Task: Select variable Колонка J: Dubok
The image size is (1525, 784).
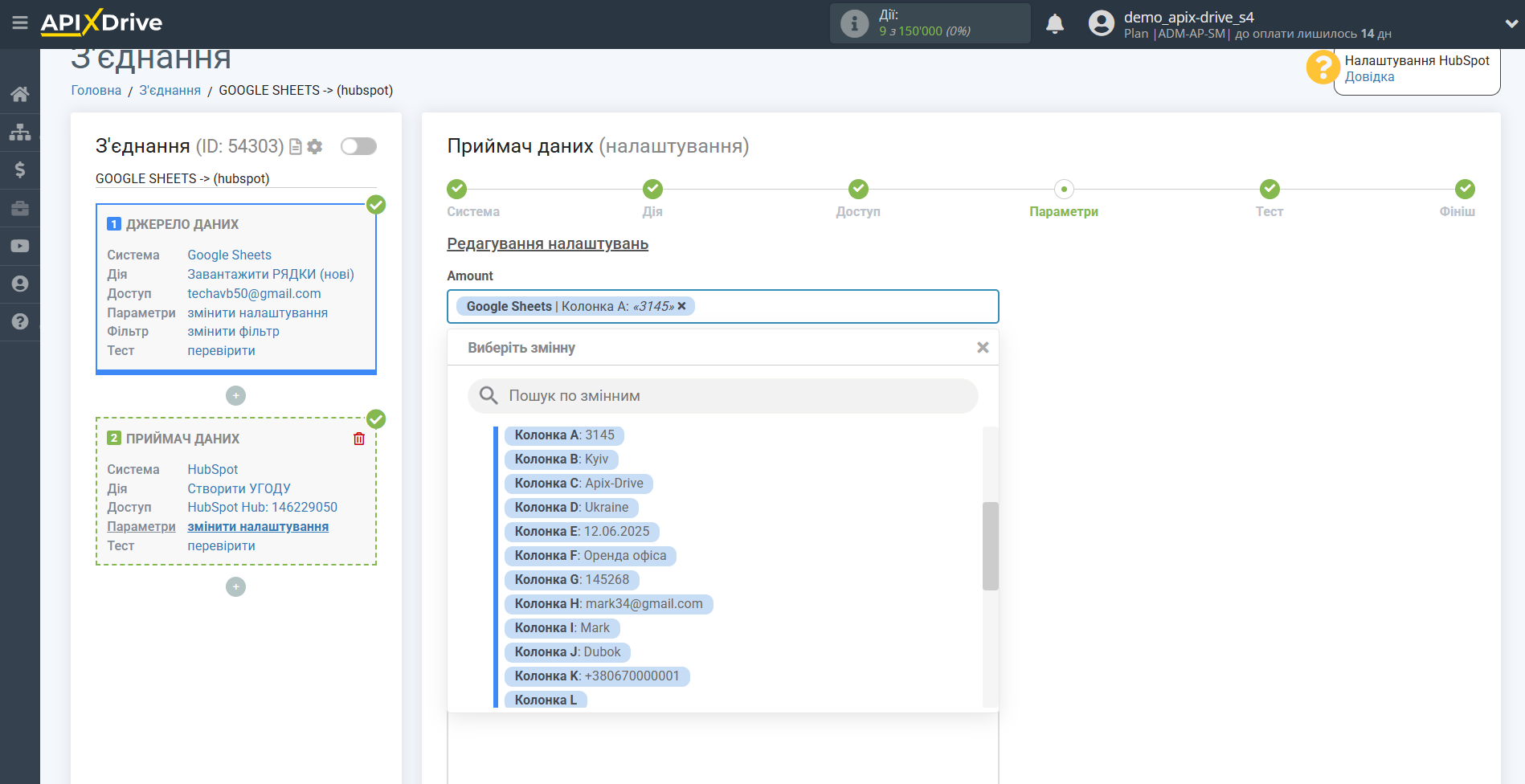Action: coord(567,652)
